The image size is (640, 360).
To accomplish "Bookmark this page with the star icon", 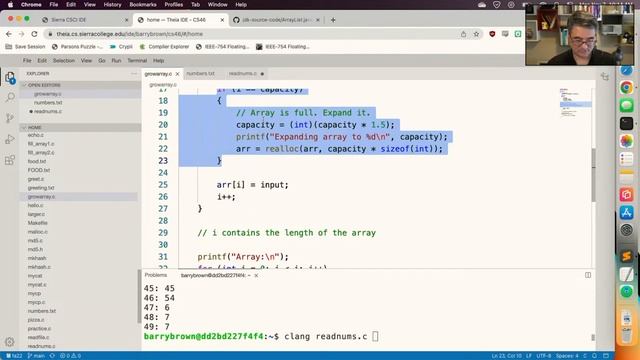I will [476, 34].
